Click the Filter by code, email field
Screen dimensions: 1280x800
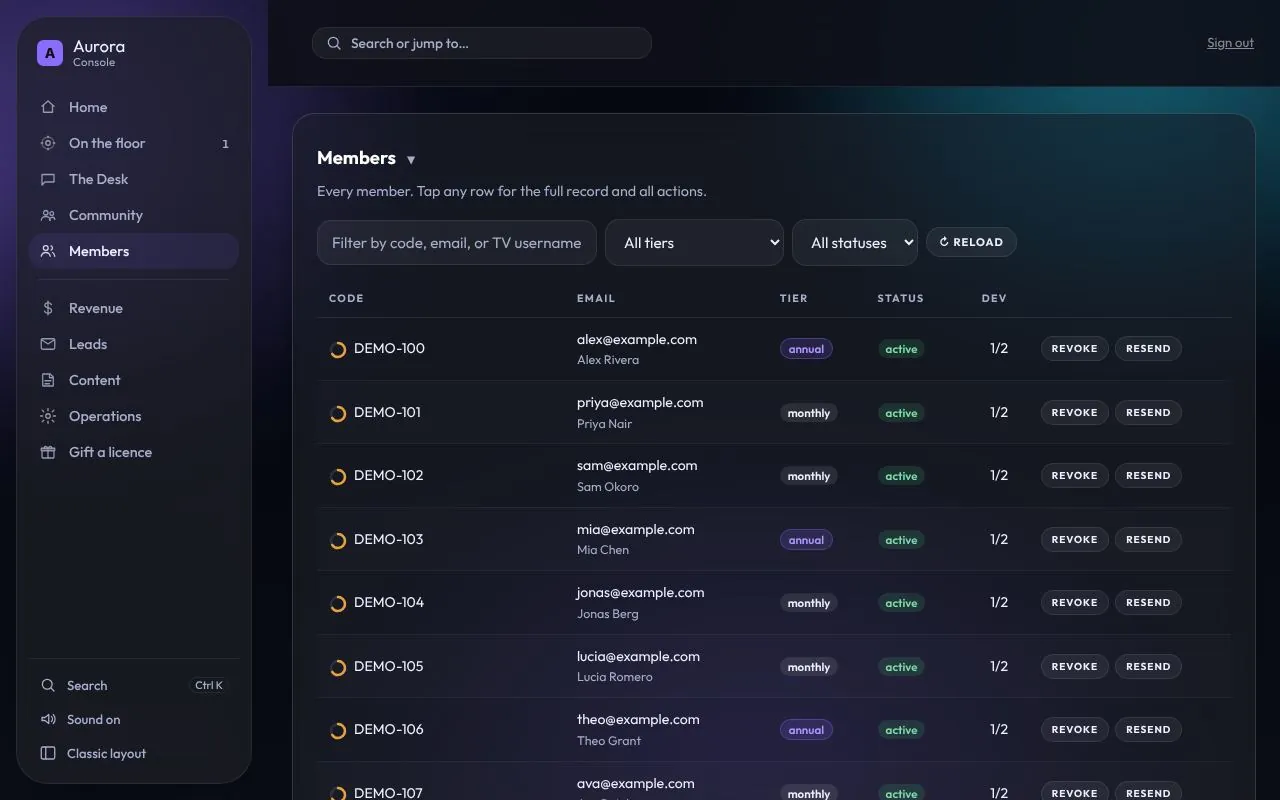457,243
